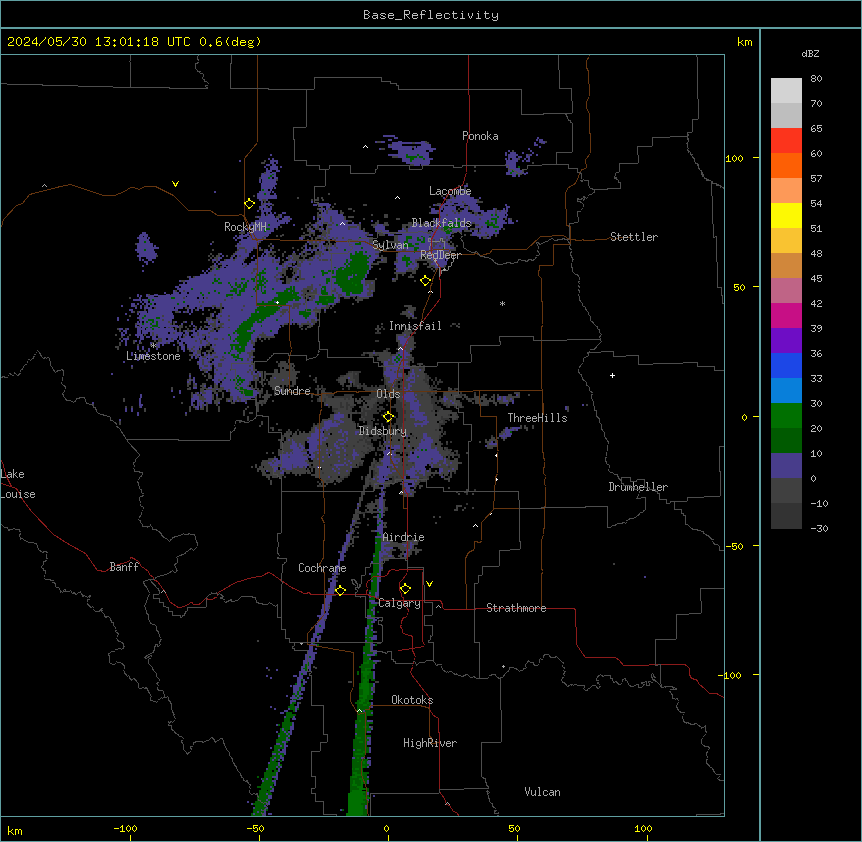
Task: Click the slate purple 10 dBZ legend swatch
Action: tap(786, 466)
